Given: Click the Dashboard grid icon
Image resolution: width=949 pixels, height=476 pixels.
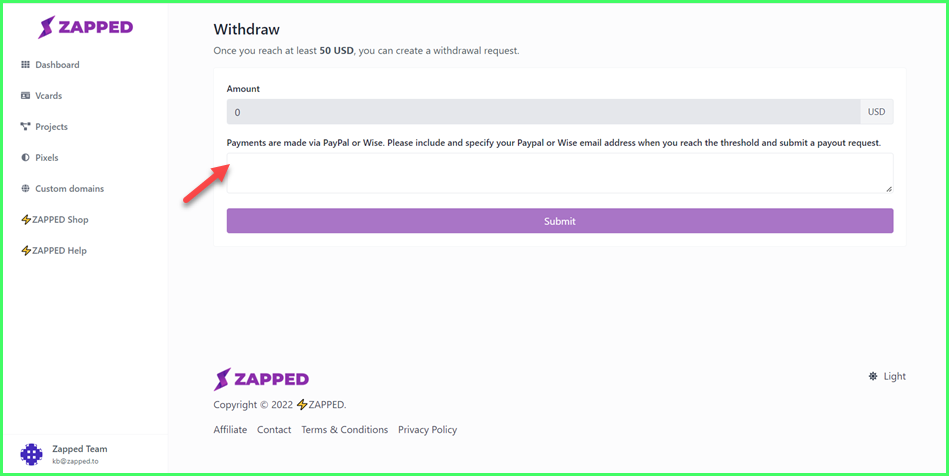Looking at the screenshot, I should click(25, 65).
